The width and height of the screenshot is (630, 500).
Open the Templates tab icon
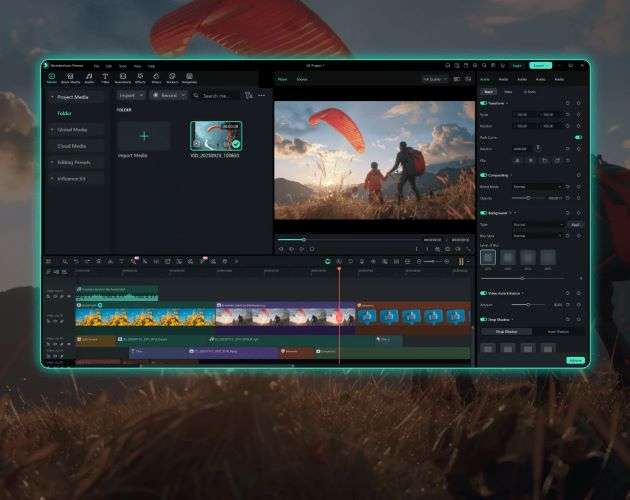(x=189, y=76)
